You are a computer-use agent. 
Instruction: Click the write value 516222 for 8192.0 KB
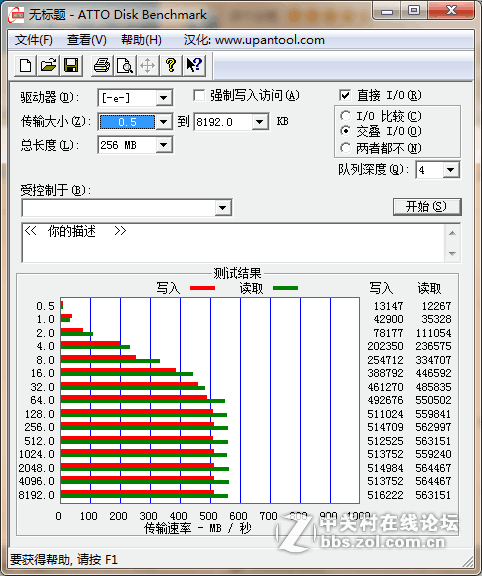point(385,495)
